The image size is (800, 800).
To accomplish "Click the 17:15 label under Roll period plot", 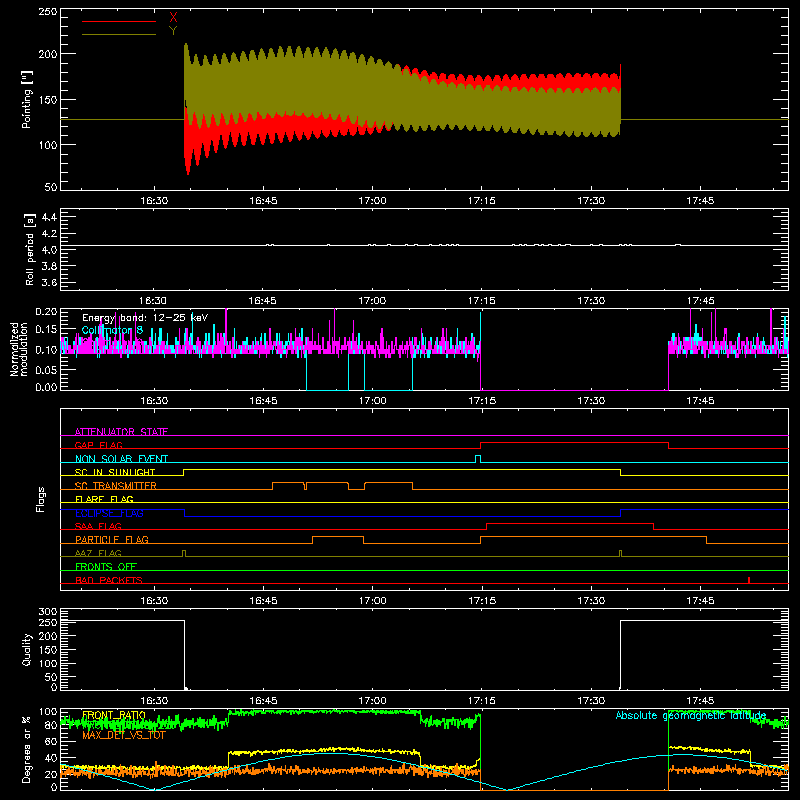I will [482, 301].
